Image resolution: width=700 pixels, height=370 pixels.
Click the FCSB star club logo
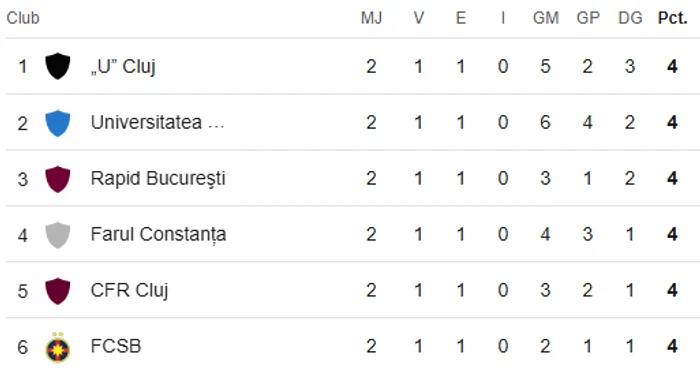coord(58,347)
